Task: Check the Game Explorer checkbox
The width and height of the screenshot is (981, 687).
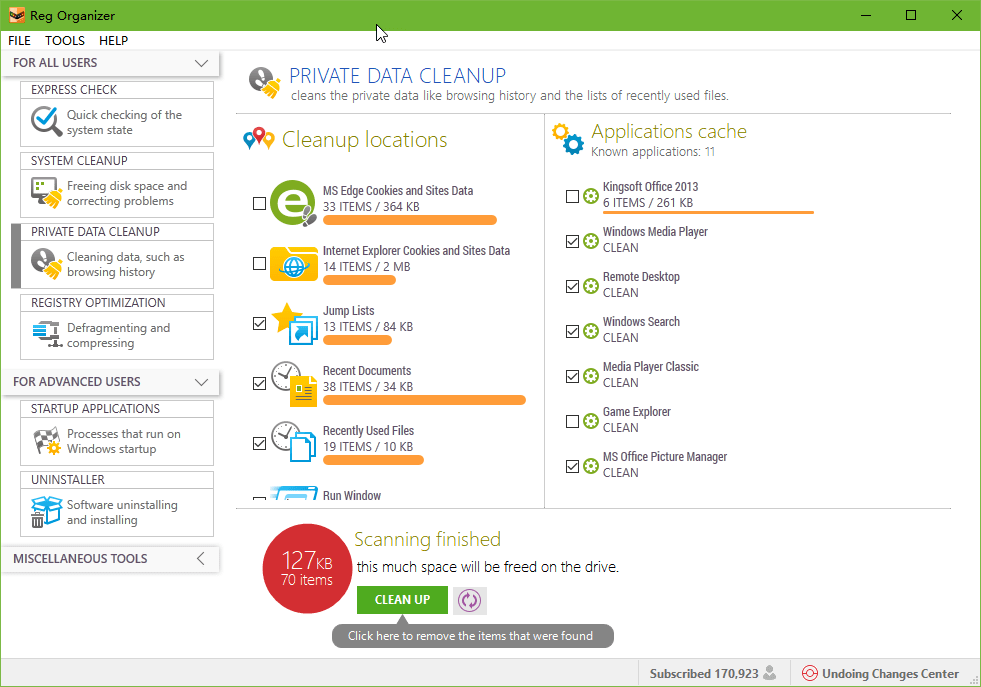Action: tap(572, 421)
